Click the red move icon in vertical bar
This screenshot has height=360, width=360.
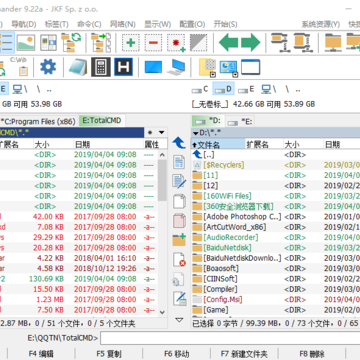coord(179,221)
